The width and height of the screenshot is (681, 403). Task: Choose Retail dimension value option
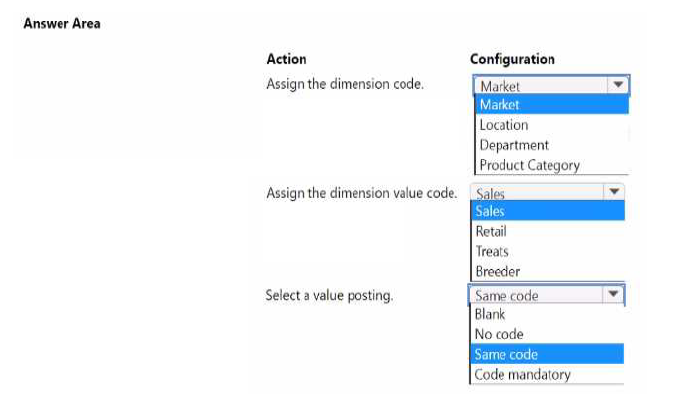tap(548, 231)
